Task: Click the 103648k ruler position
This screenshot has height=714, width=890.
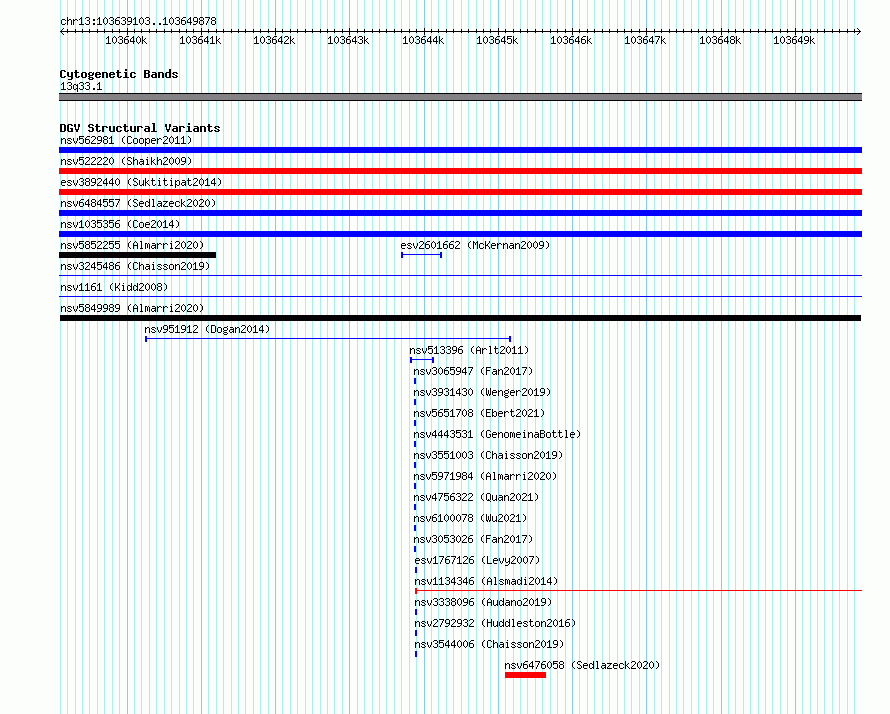Action: [x=720, y=40]
